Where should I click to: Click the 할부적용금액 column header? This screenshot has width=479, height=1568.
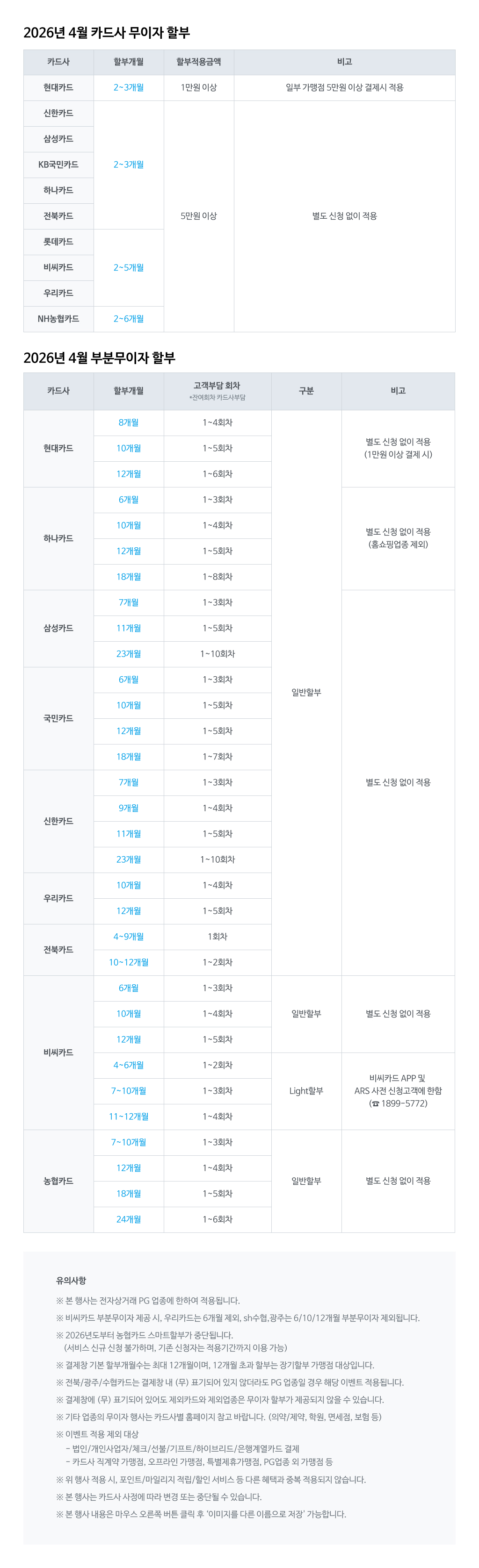[x=199, y=62]
